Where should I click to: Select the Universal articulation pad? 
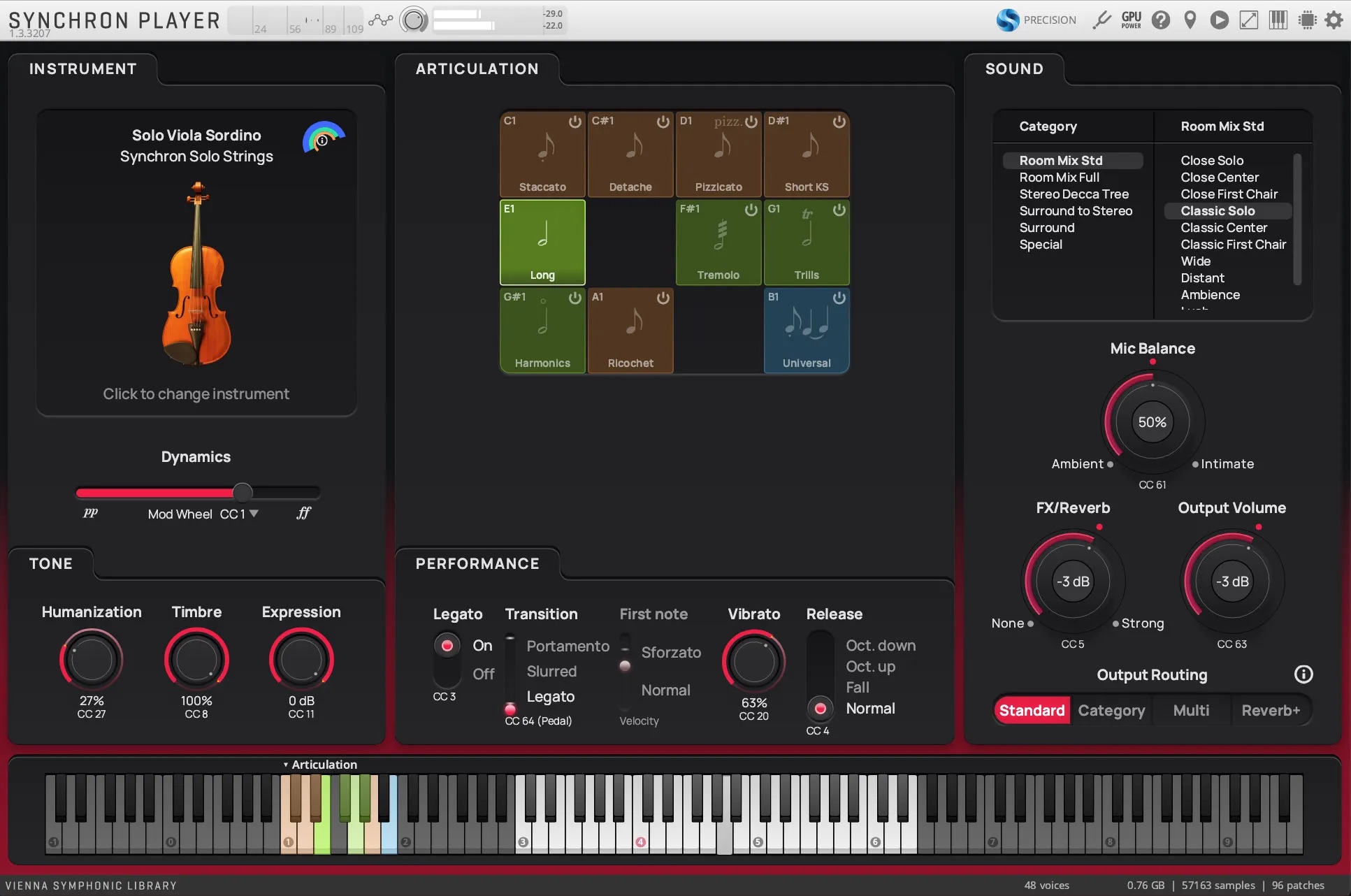807,330
